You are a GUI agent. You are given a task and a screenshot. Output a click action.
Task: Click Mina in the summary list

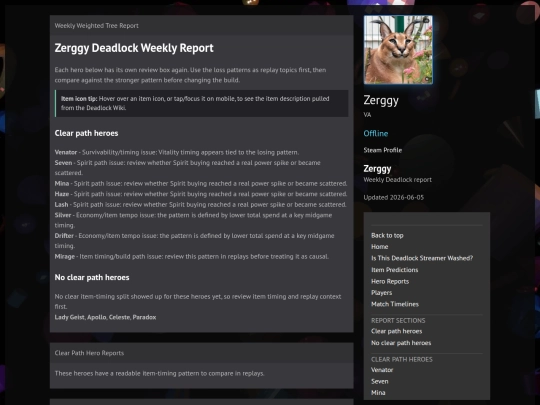pos(62,184)
